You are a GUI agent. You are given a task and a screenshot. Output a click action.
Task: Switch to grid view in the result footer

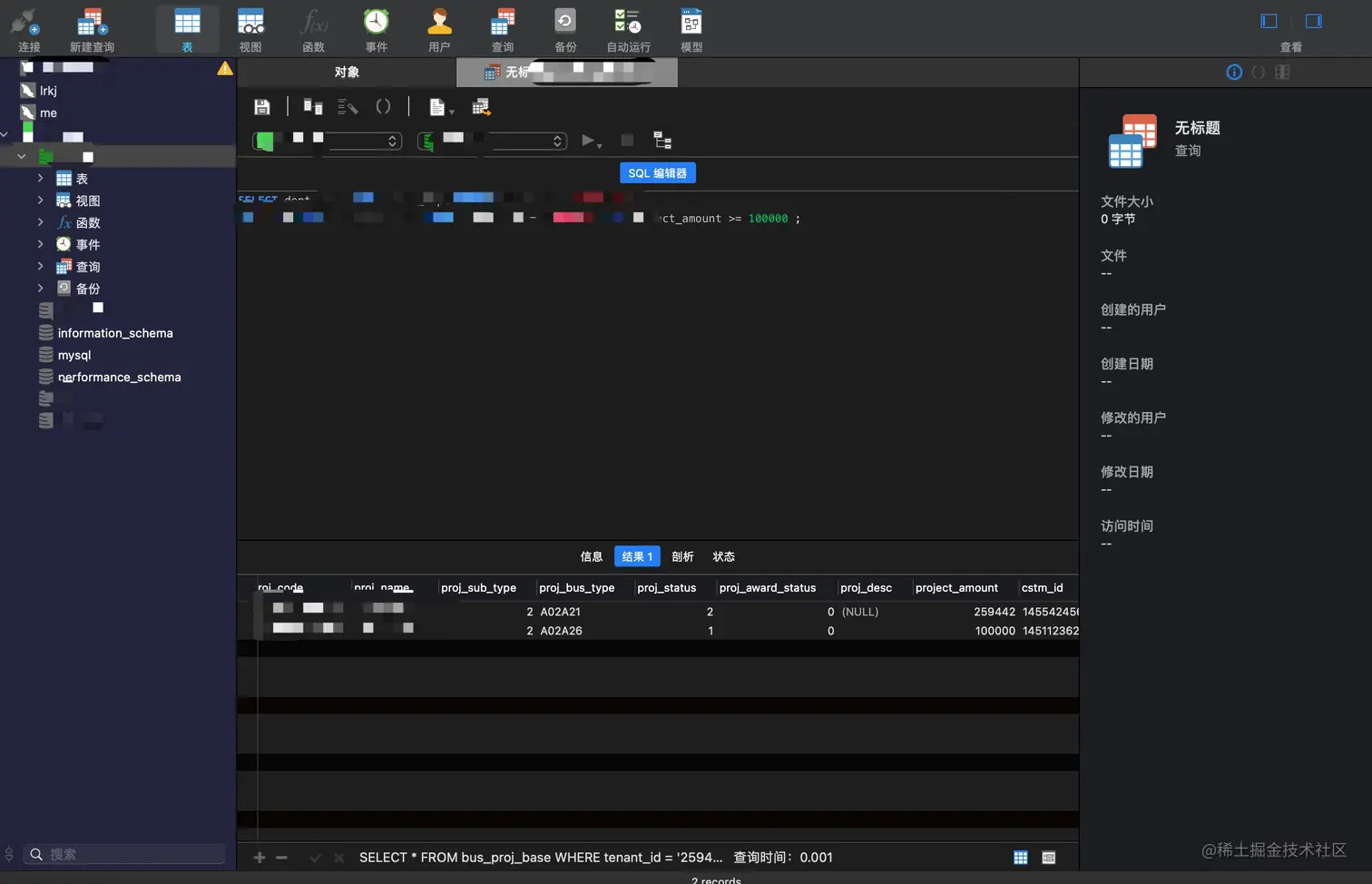1021,858
